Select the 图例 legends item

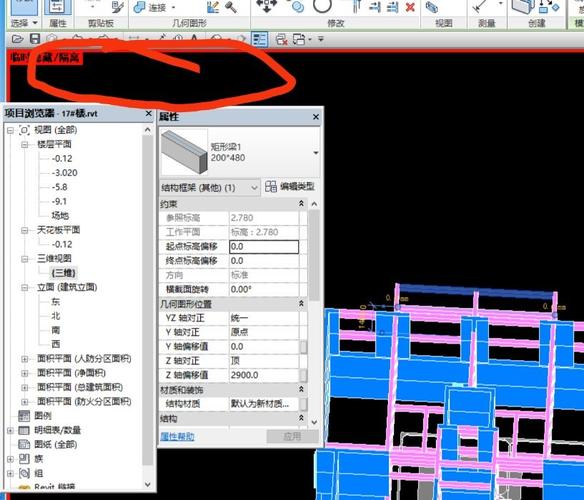click(x=43, y=416)
